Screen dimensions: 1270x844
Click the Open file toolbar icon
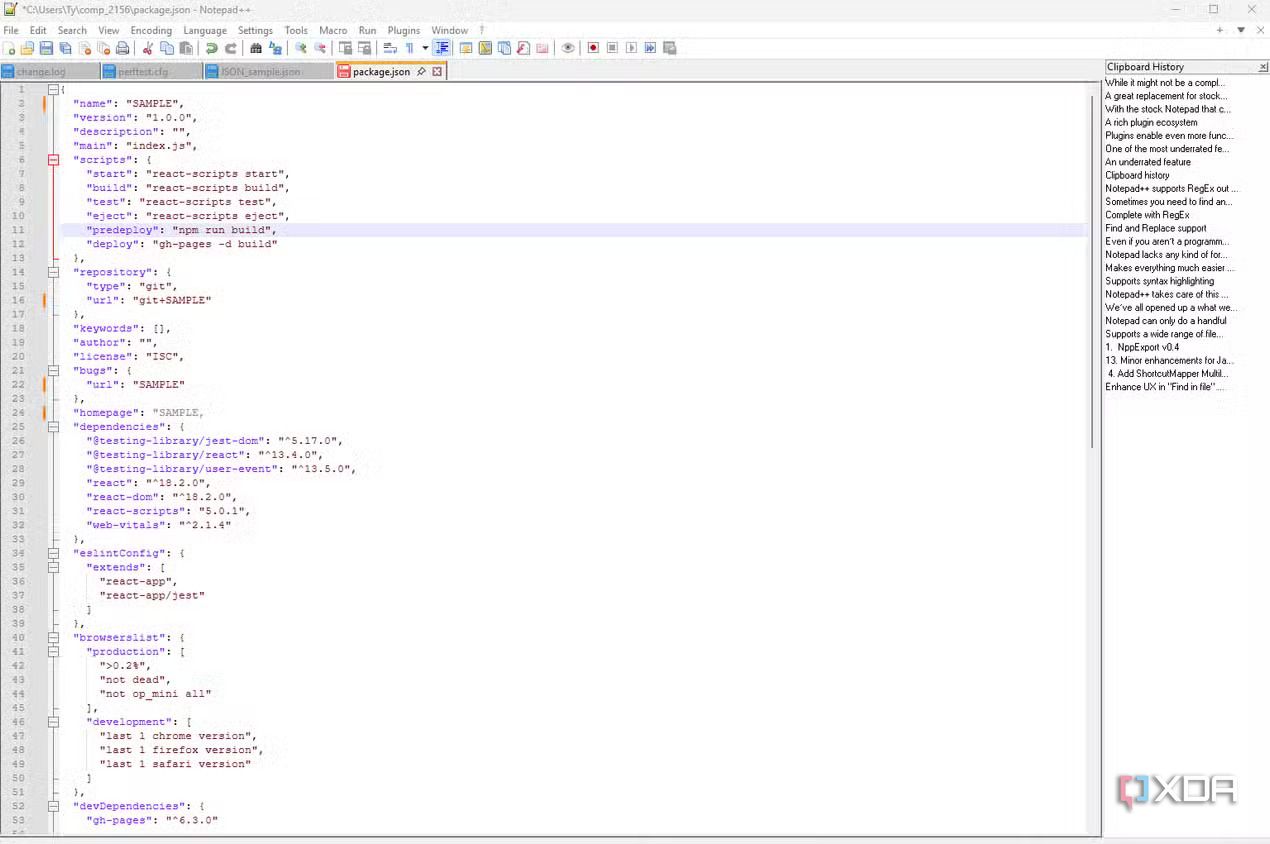click(27, 48)
